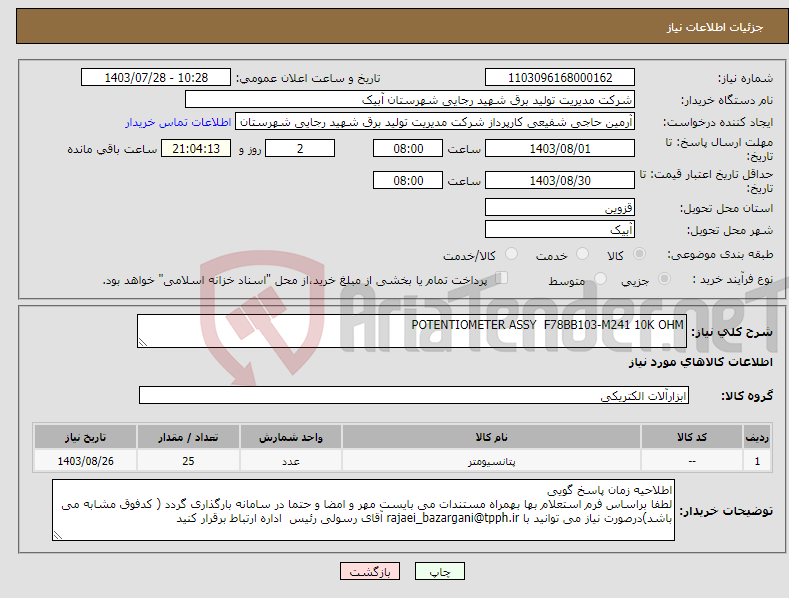789x598 pixels.
Task: Click the buyer organization name field
Action: (x=410, y=100)
